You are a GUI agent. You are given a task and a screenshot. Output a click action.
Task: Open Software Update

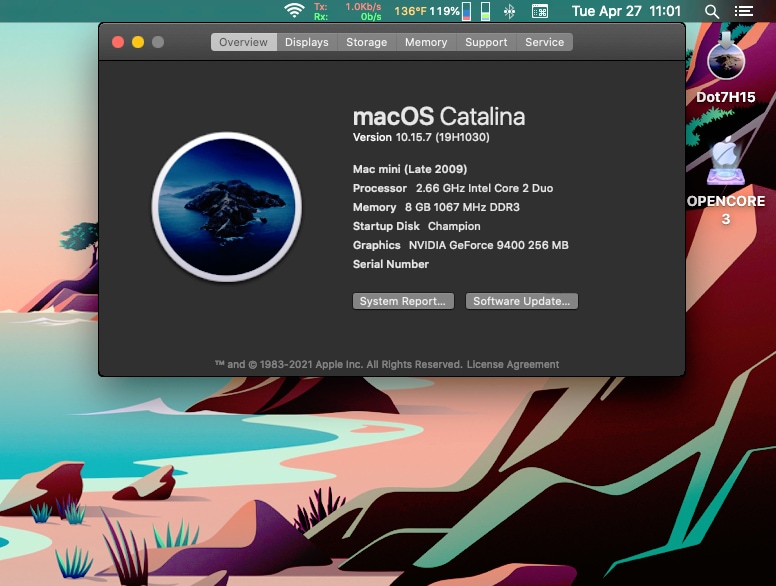point(522,301)
